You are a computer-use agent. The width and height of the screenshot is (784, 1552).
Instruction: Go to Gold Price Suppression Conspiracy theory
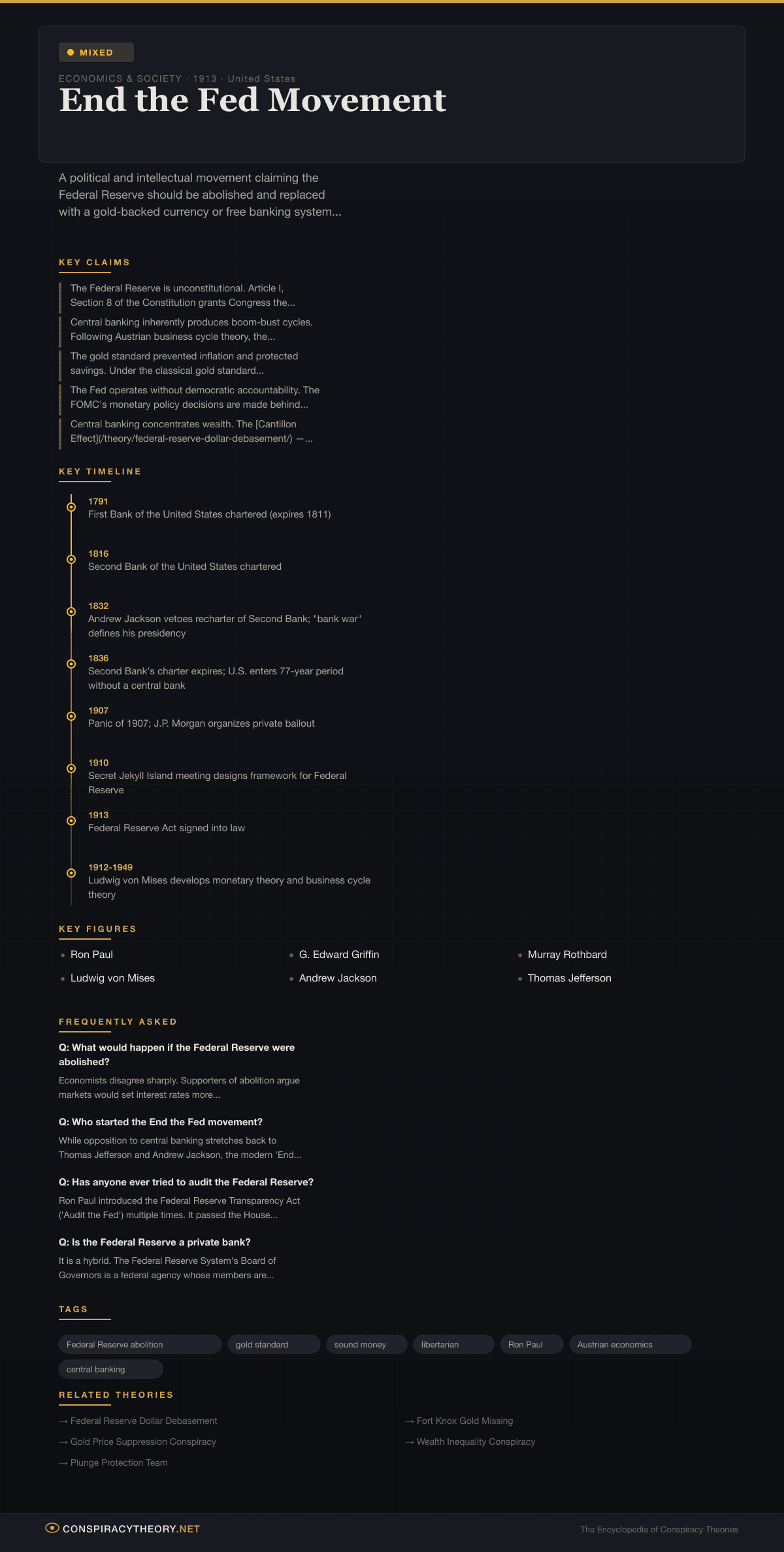pyautogui.click(x=142, y=1442)
